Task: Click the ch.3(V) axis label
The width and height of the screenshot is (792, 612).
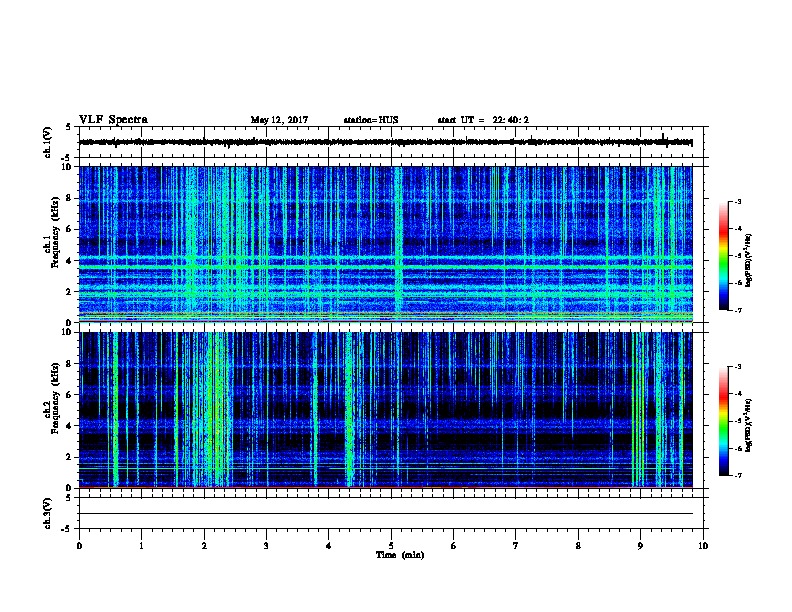Action: coord(48,513)
